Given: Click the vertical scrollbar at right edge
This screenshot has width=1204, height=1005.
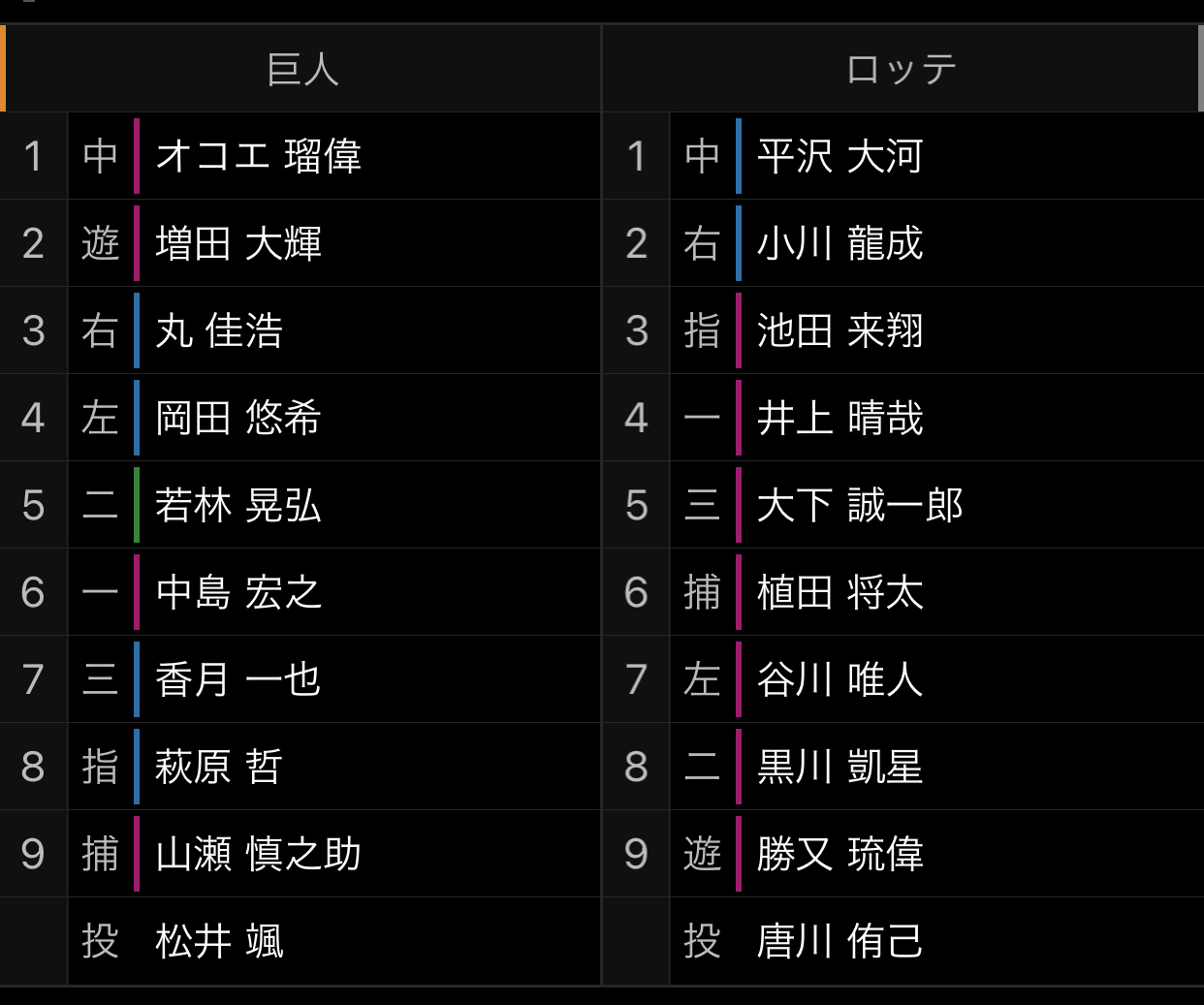Looking at the screenshot, I should [1200, 68].
